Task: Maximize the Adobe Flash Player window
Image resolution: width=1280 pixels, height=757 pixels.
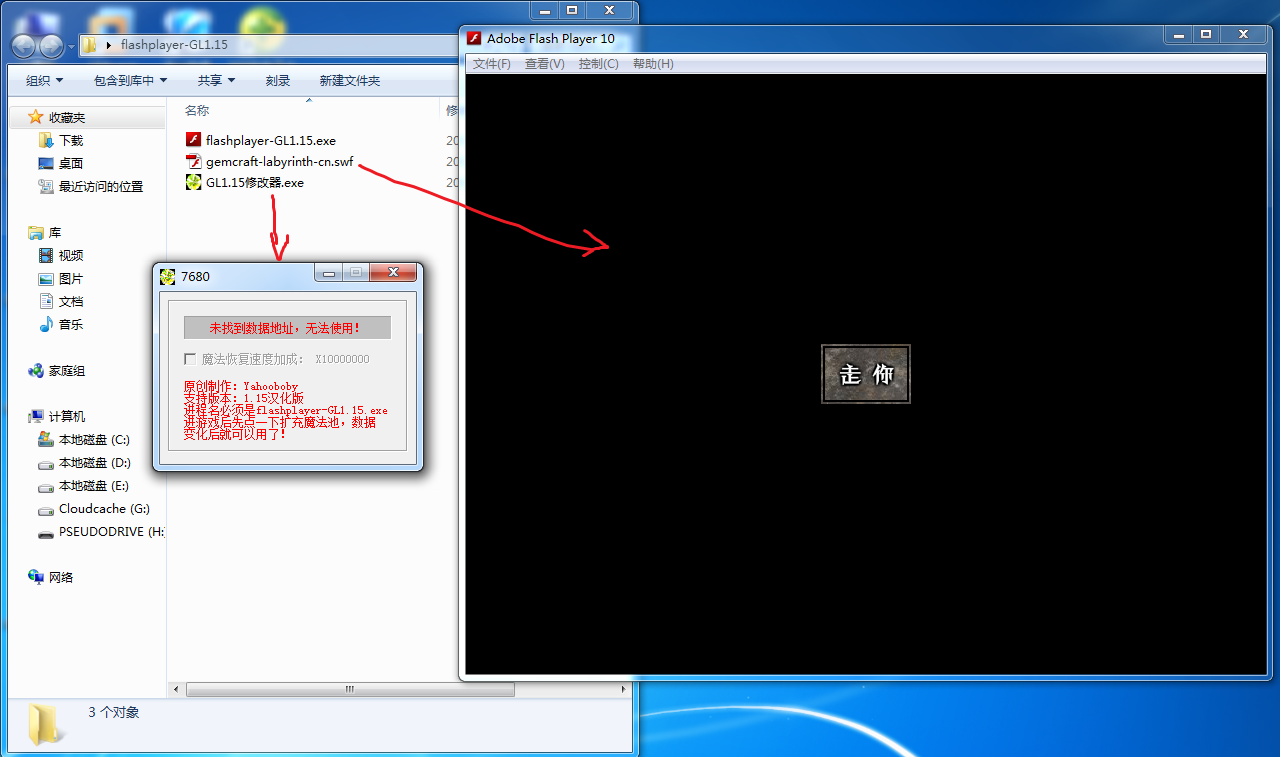Action: pyautogui.click(x=1206, y=34)
